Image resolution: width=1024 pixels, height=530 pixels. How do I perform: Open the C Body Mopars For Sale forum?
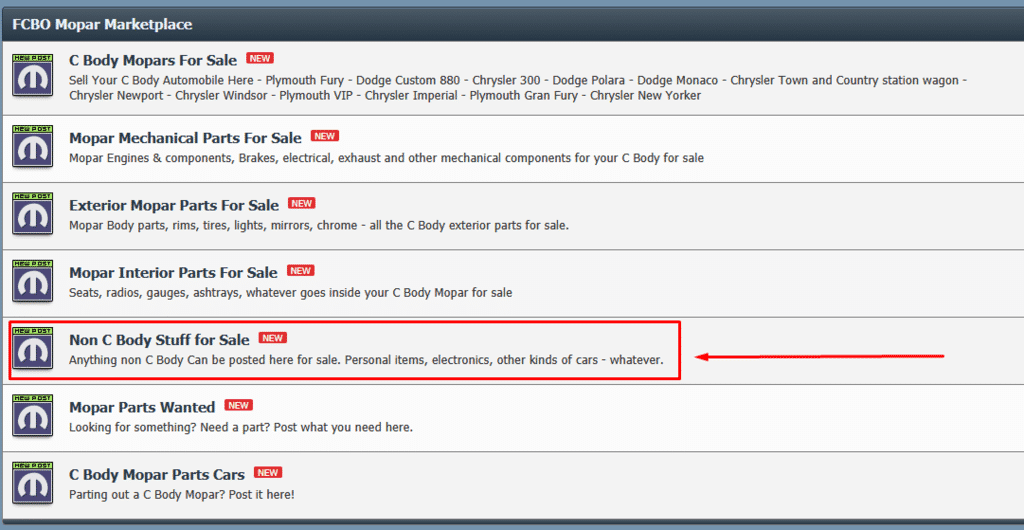153,60
